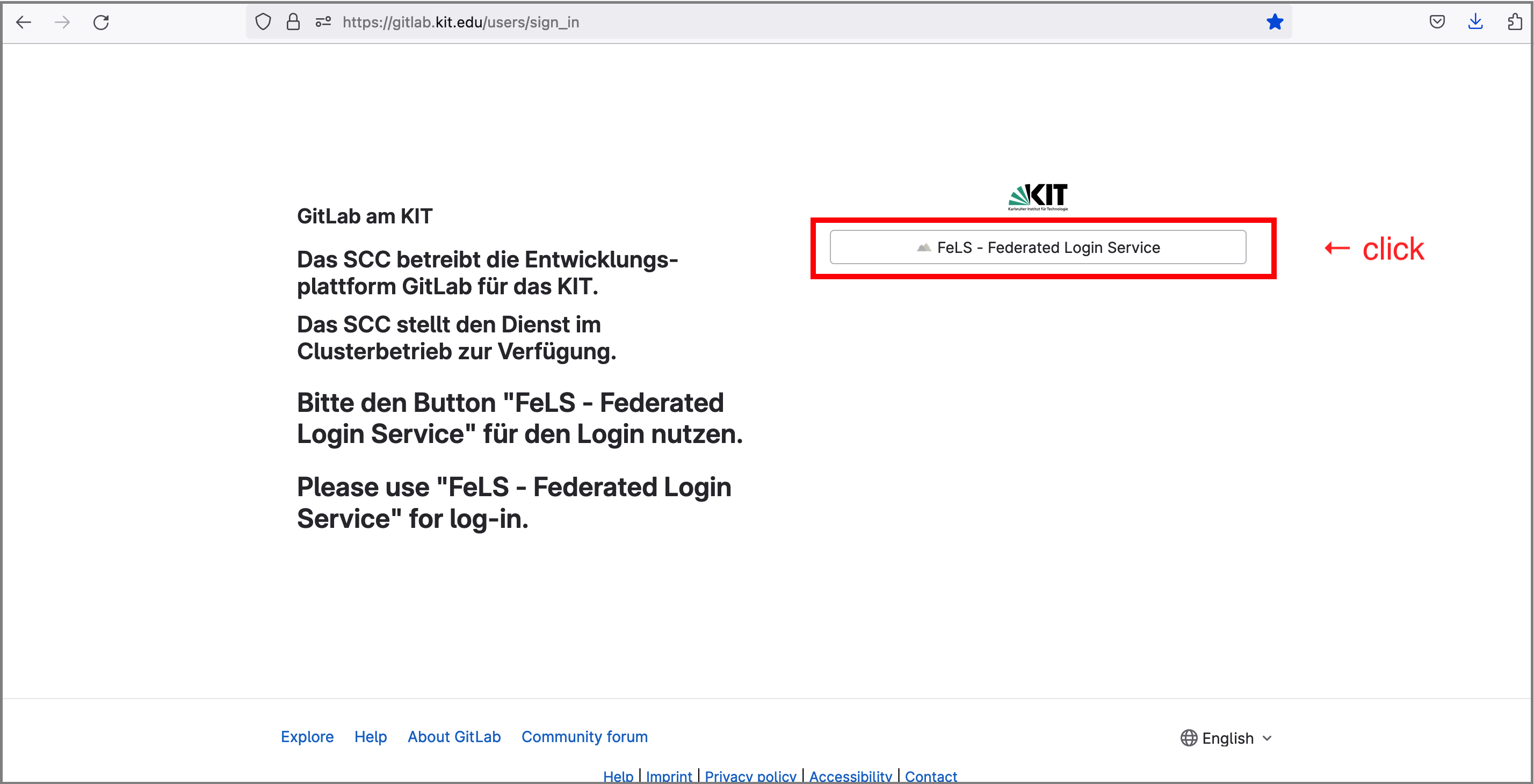The height and width of the screenshot is (784, 1534).
Task: Open the Help link beside Explore
Action: (x=371, y=736)
